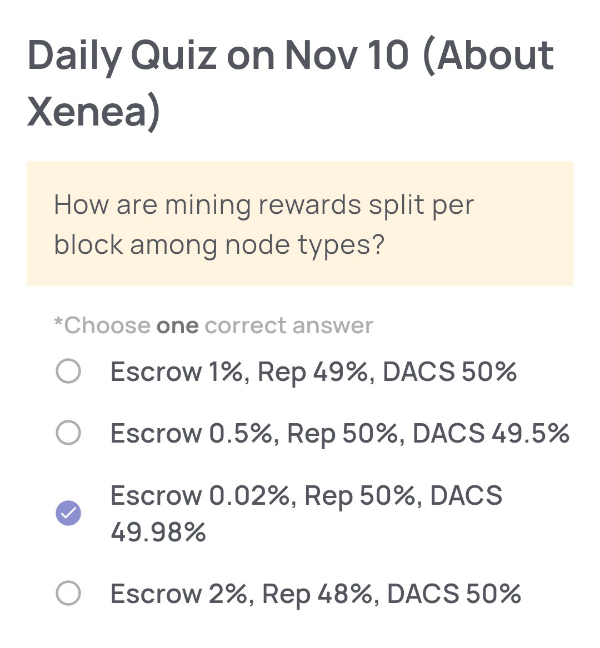Click the "How are mining rewards split per" line

pos(263,206)
